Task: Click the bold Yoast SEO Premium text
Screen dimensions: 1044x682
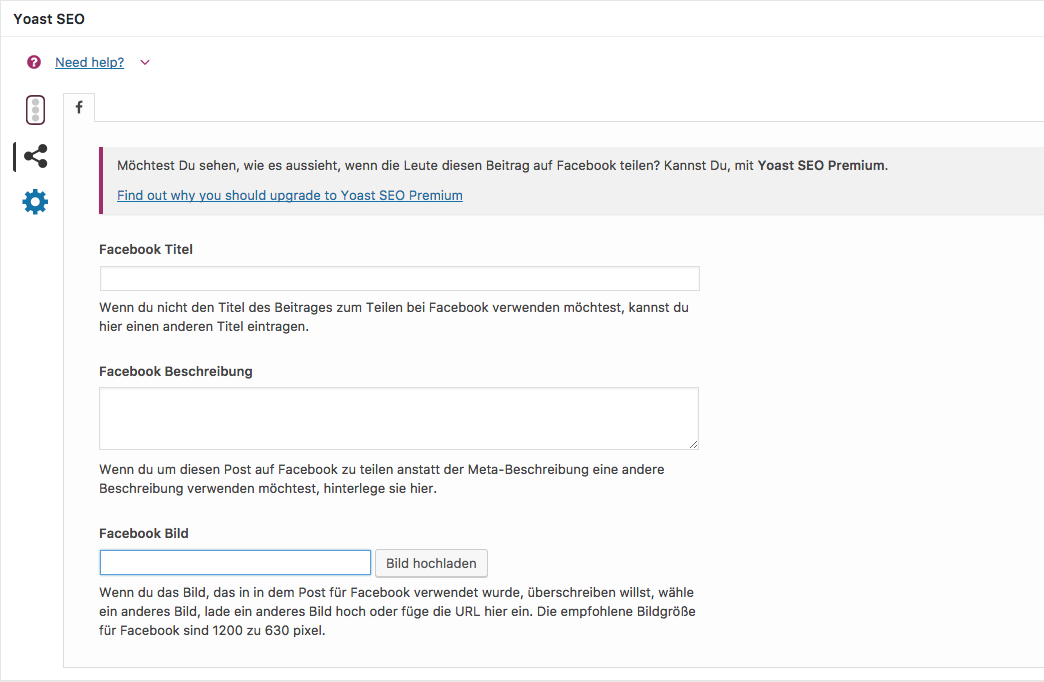Action: (822, 165)
